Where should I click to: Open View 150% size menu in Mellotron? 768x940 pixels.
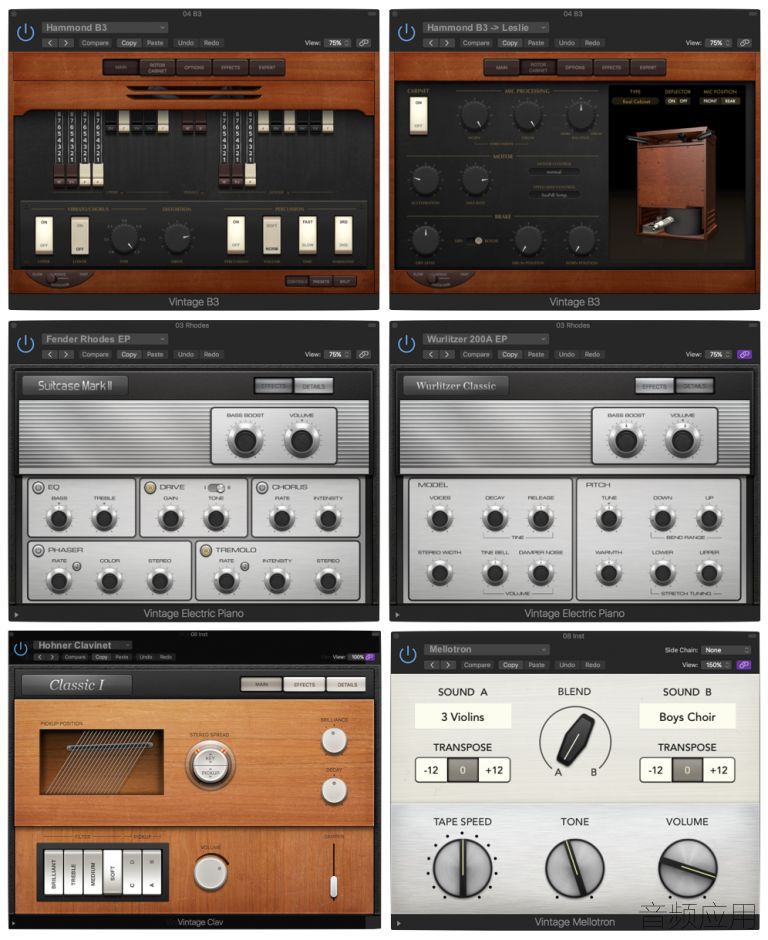coord(718,665)
